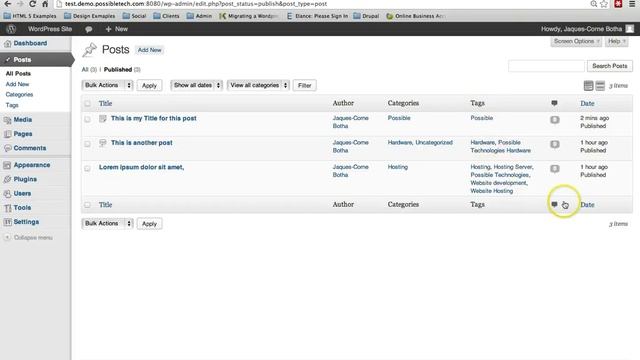This screenshot has height=360, width=640.
Task: Open 'Lorem ipsum dolor sit amet,' post link
Action: coord(141,167)
